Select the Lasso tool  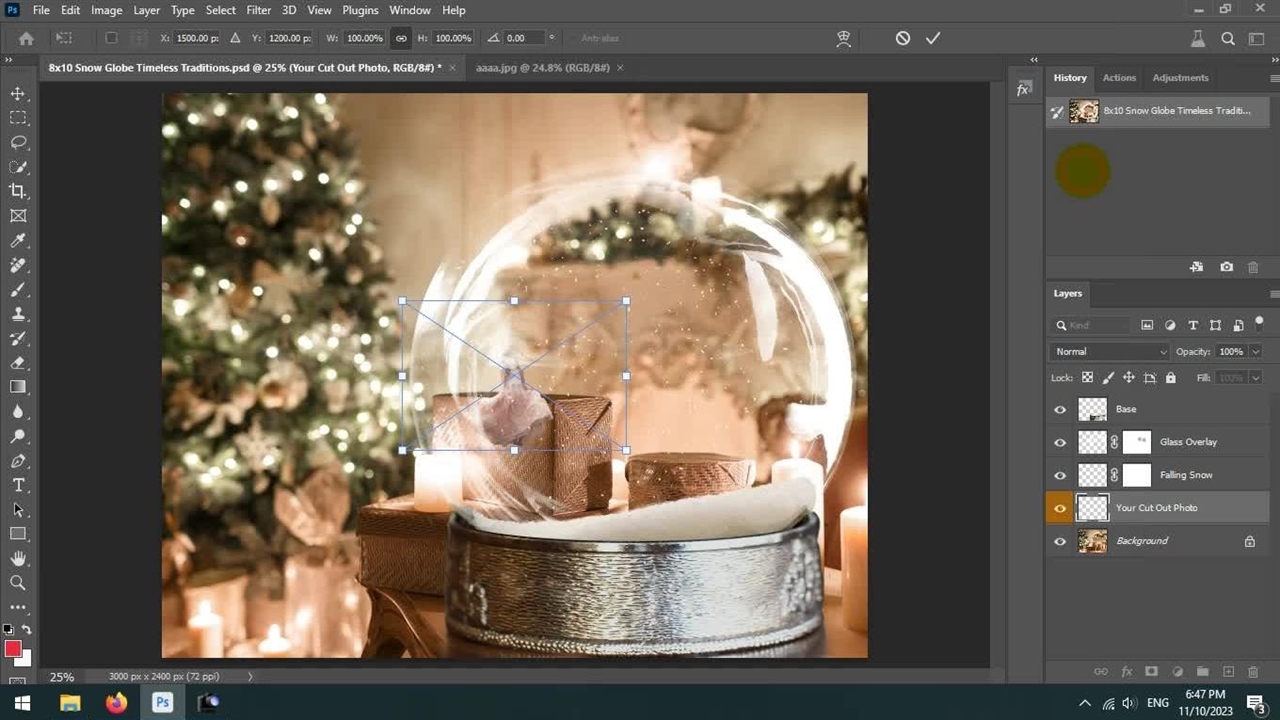click(18, 142)
